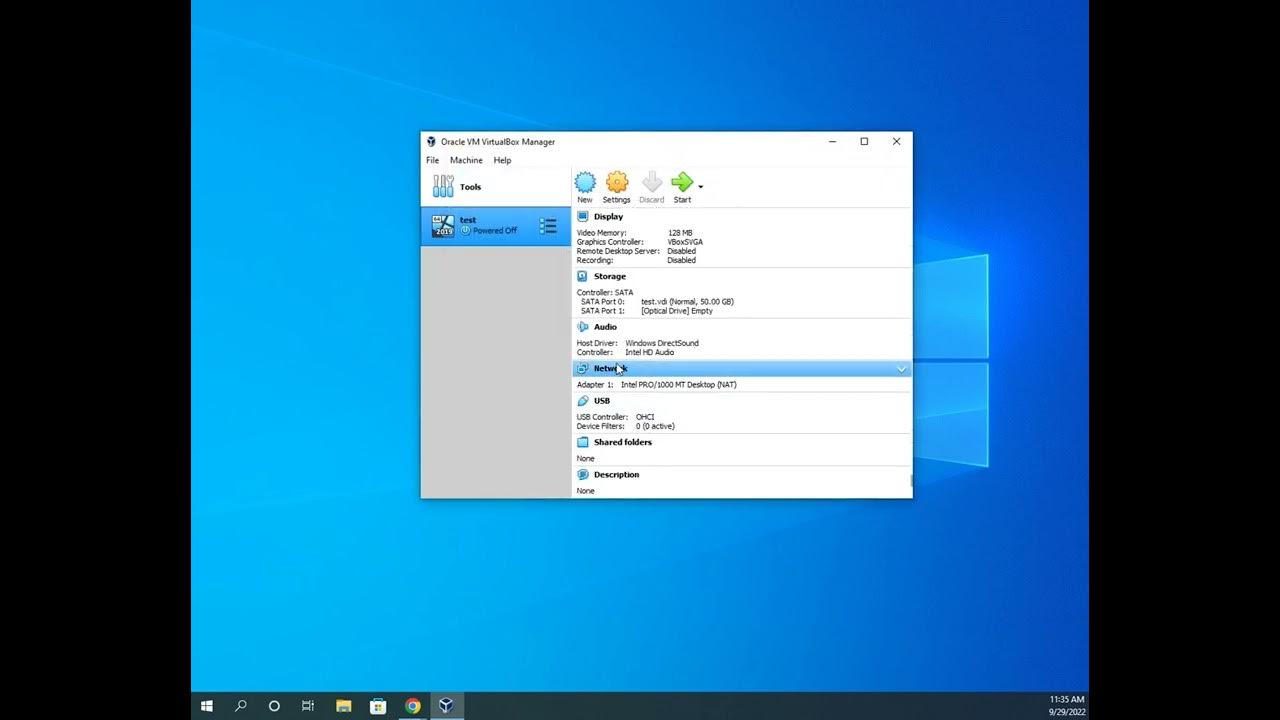Screen dimensions: 1280x720
Task: Open taskbar Search magnifier
Action: coord(241,706)
